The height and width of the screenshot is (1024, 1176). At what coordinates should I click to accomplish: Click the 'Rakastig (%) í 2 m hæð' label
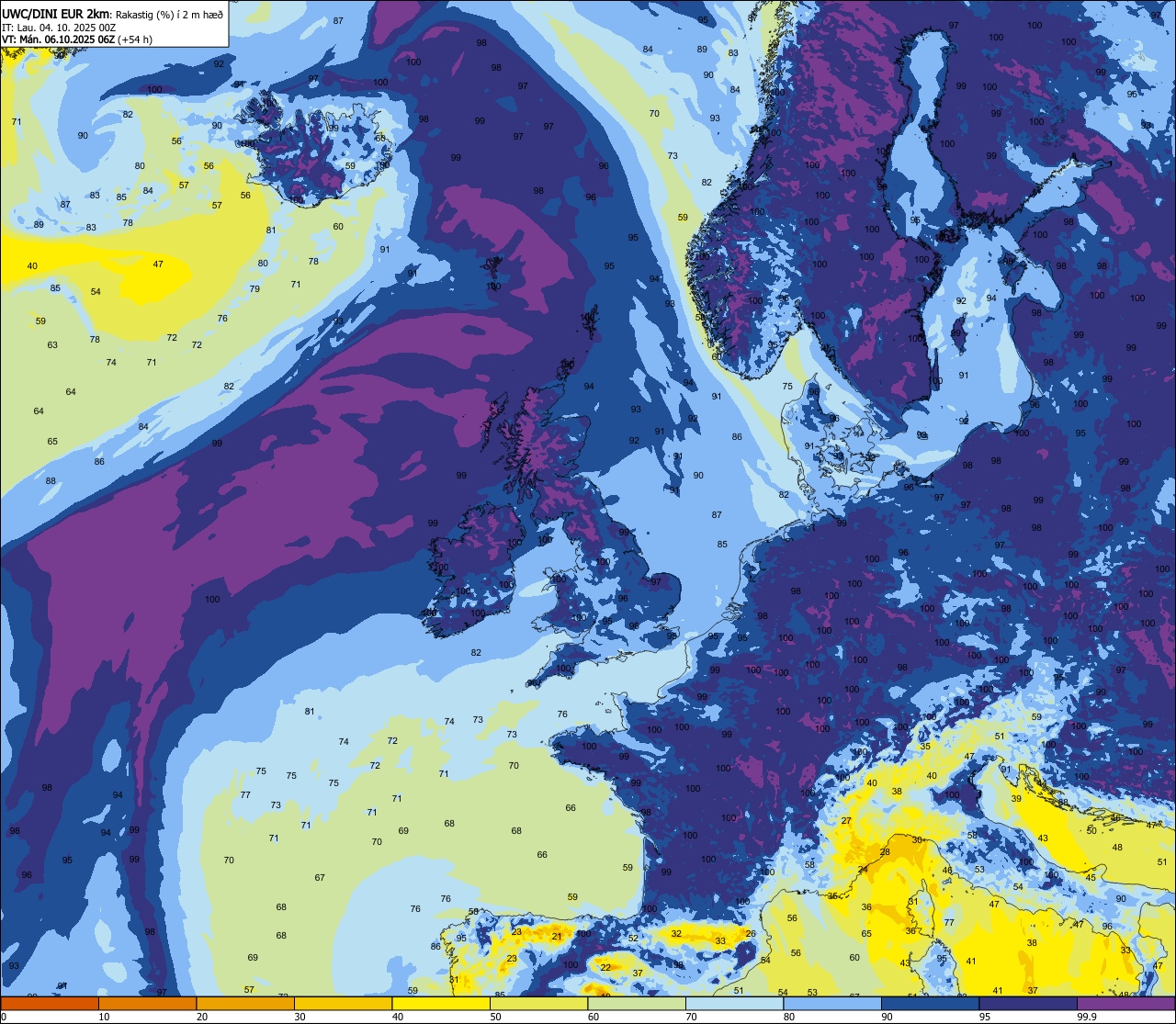tap(169, 15)
